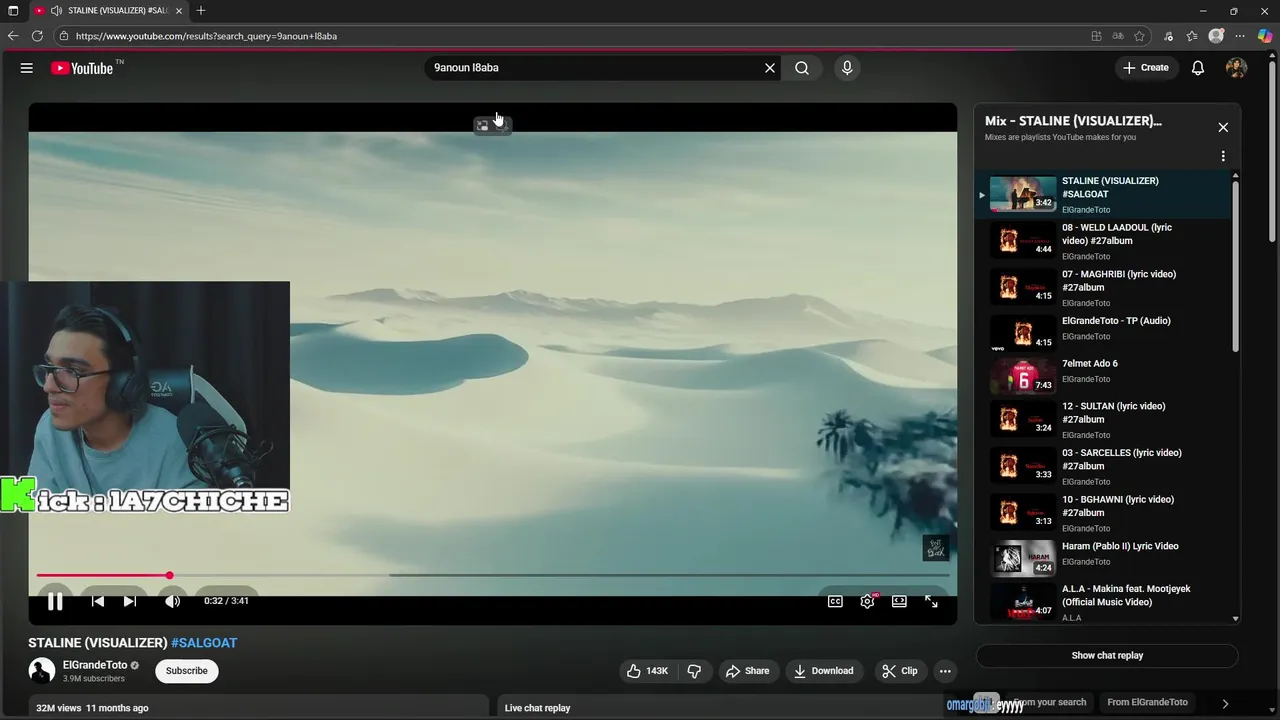Select 03 - SARCELLES lyric video
This screenshot has width=1280, height=720.
point(1103,466)
